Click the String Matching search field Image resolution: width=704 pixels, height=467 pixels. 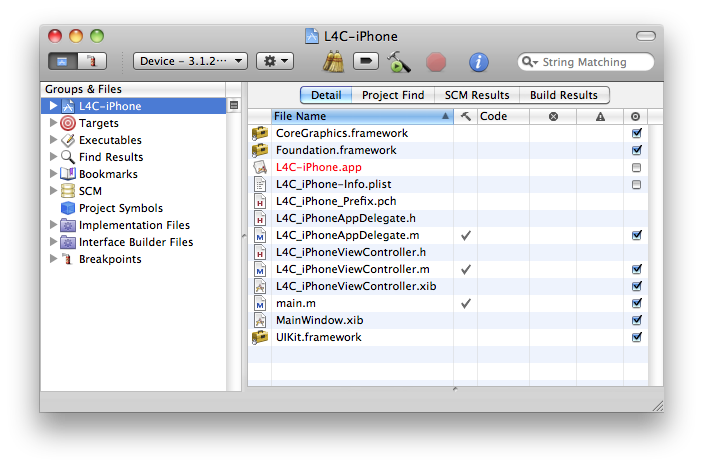[x=585, y=62]
